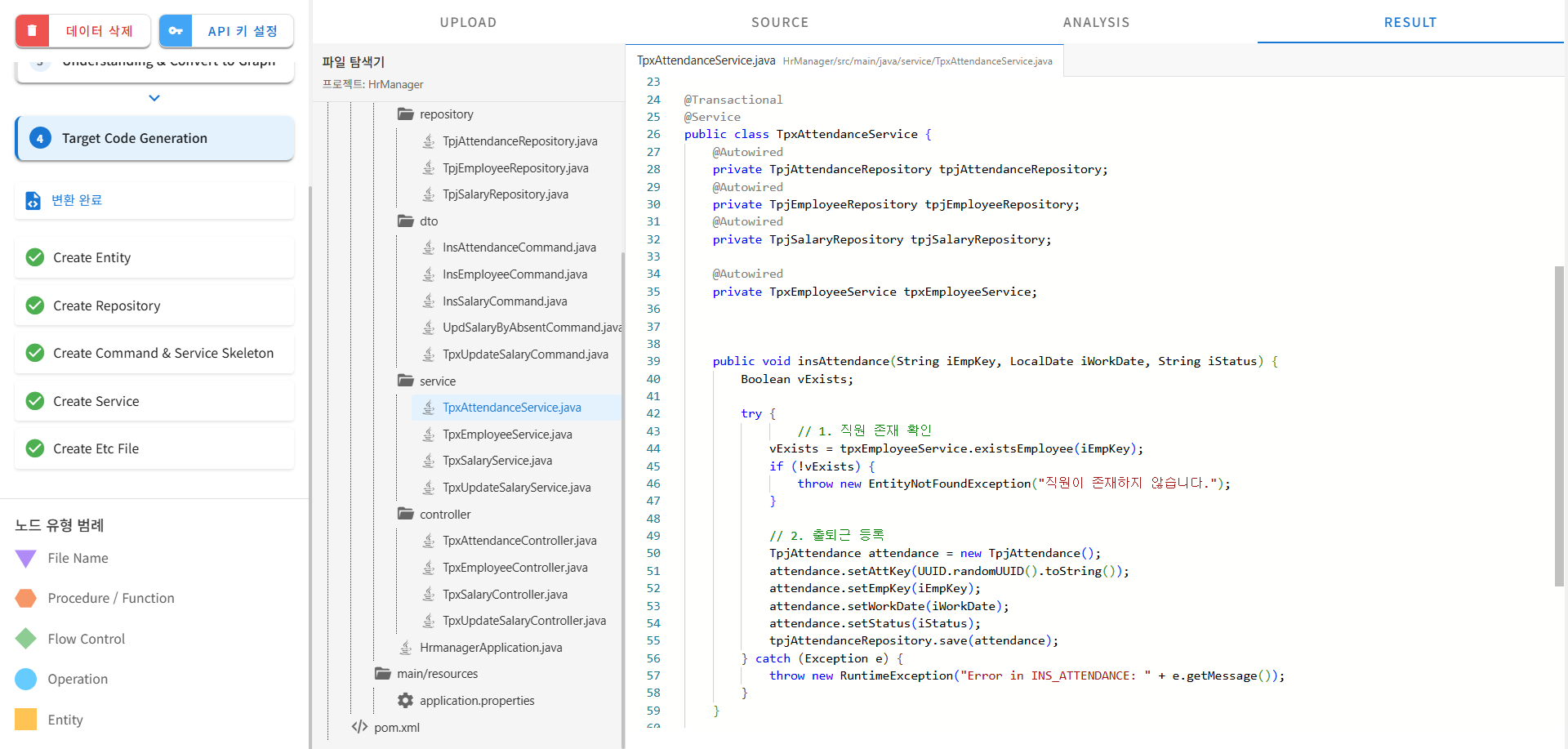Click the green check next to Create Repository
Screen dimensions: 1568x749
point(35,305)
